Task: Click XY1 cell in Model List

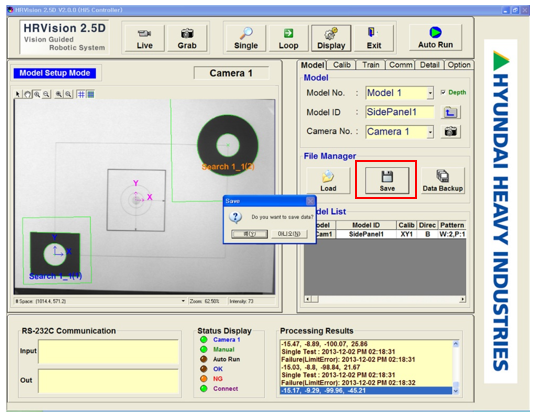Action: coord(407,234)
